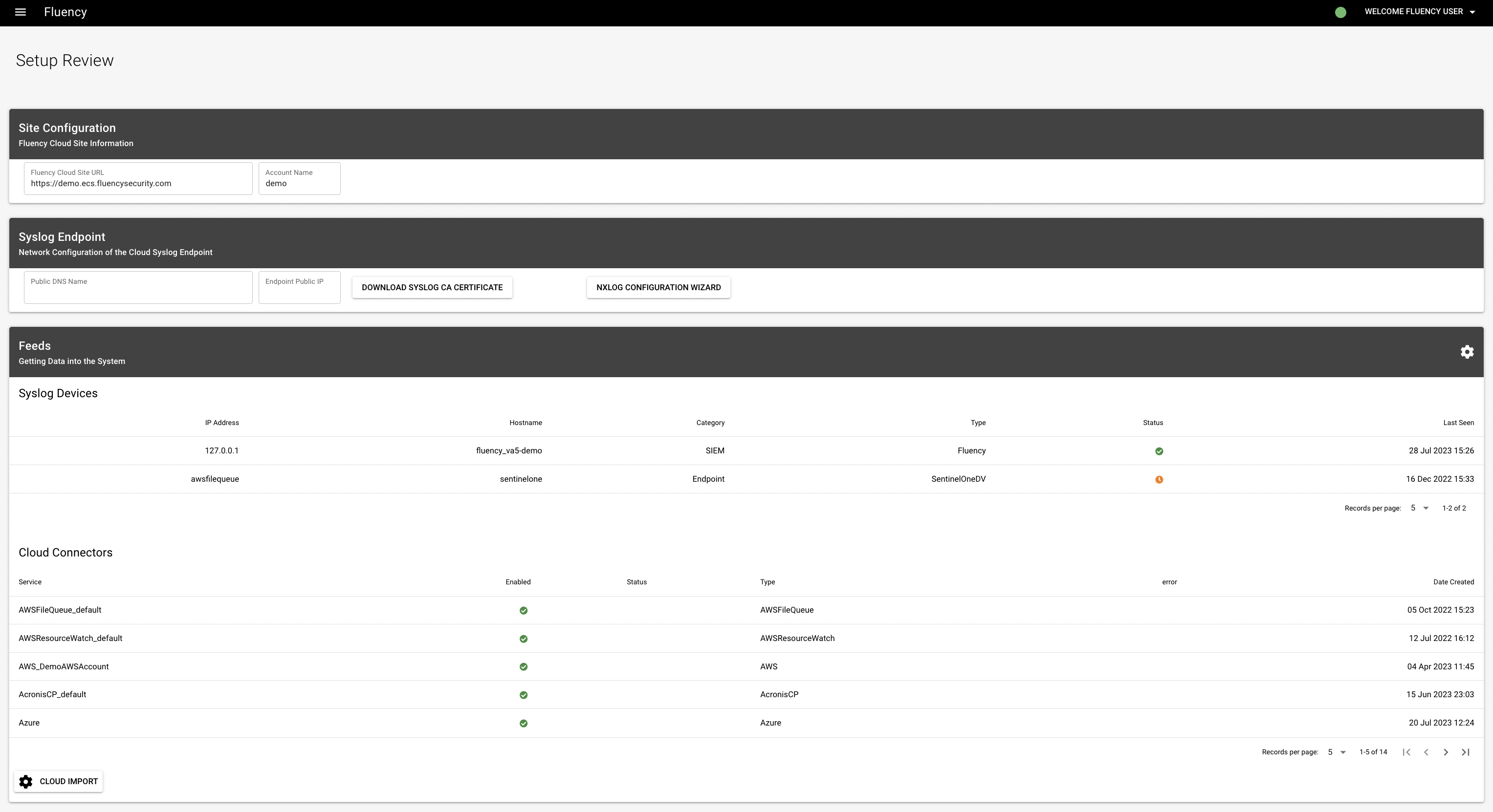Go to first page of Cloud Connectors
The height and width of the screenshot is (812, 1493).
click(x=1406, y=752)
